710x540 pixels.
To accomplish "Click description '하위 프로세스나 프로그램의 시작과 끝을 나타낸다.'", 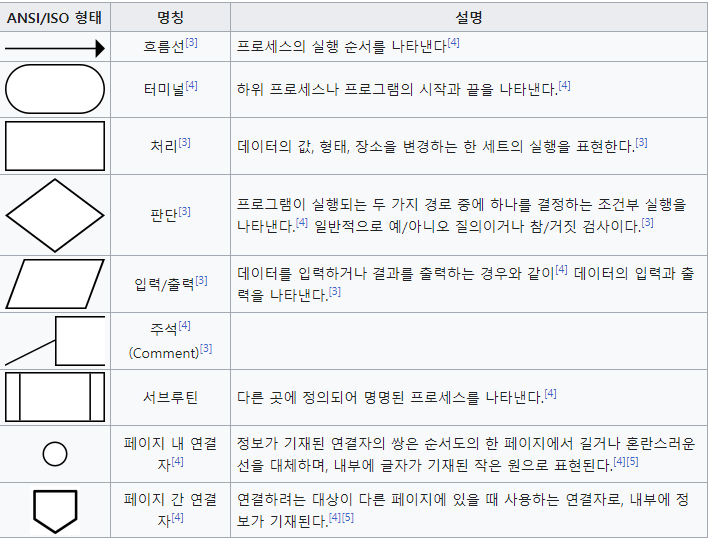I will pyautogui.click(x=397, y=89).
